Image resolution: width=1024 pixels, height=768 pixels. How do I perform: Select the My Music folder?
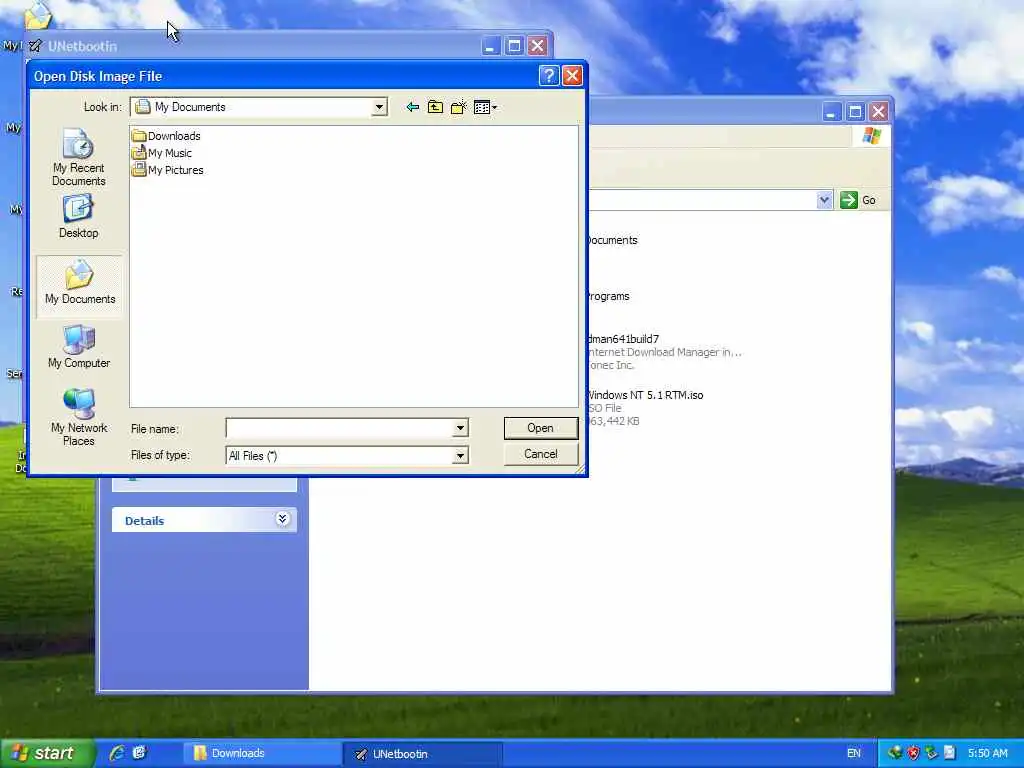coord(162,153)
